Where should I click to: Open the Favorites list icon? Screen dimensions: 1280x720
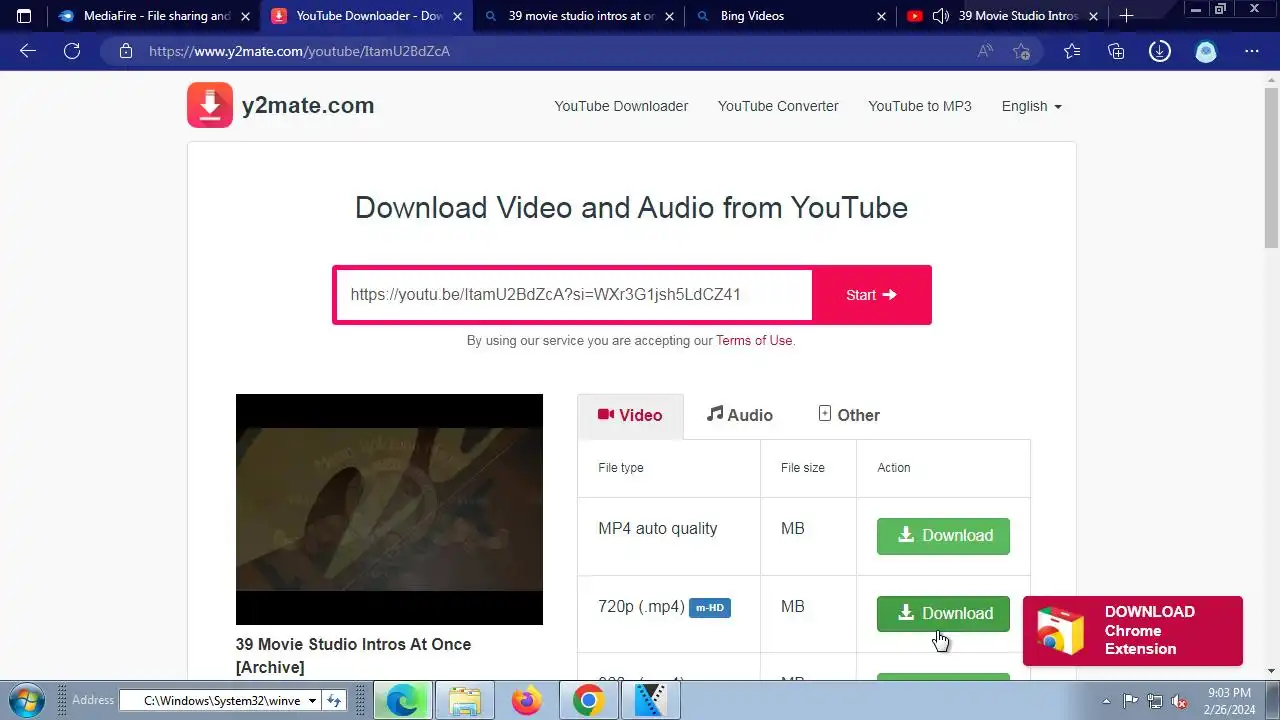click(1072, 51)
